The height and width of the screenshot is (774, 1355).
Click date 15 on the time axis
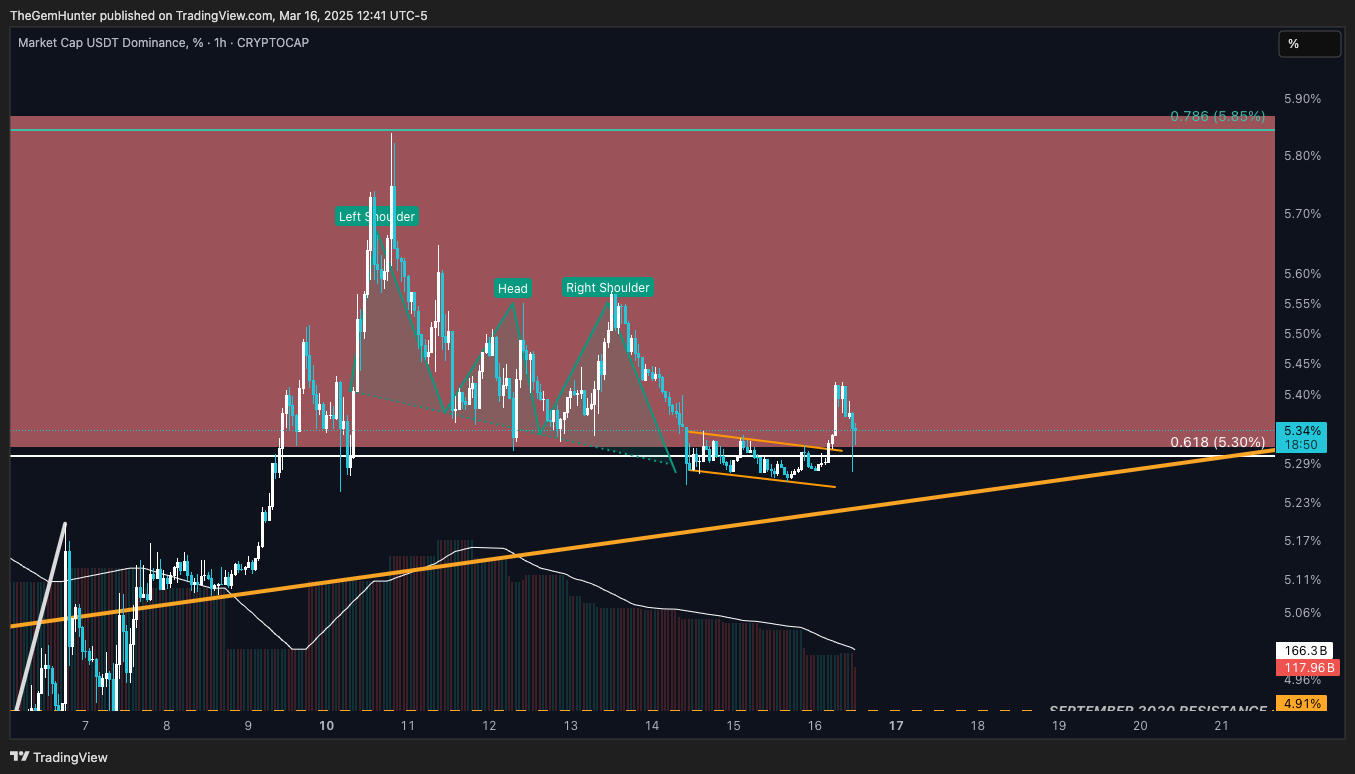click(x=733, y=725)
